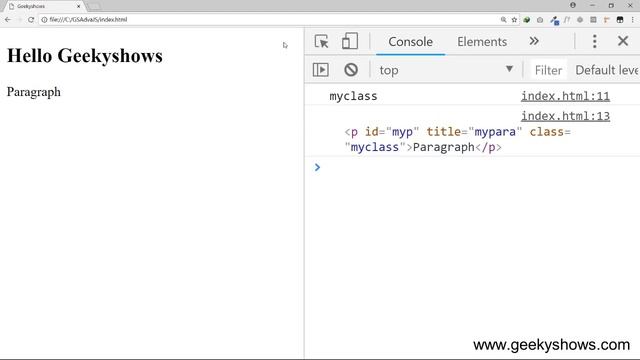Open source link index.html:11
Viewport: 640px width, 360px height.
click(565, 96)
